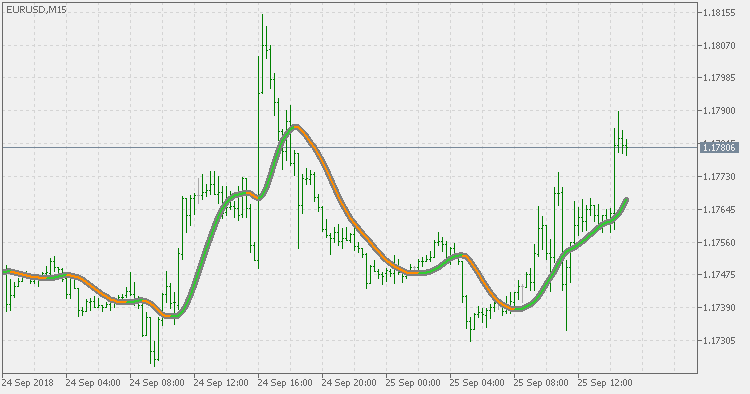
Task: Click the 24 Sep 2018 date label
Action: pyautogui.click(x=28, y=383)
